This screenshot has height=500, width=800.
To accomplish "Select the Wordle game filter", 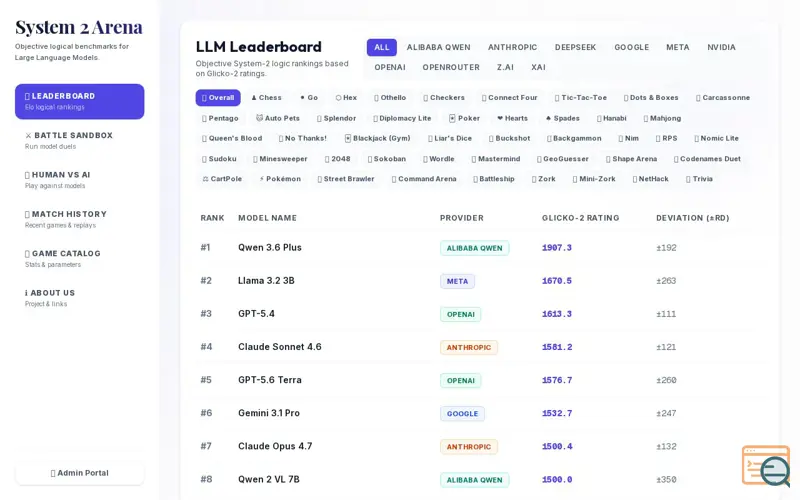I will click(438, 159).
